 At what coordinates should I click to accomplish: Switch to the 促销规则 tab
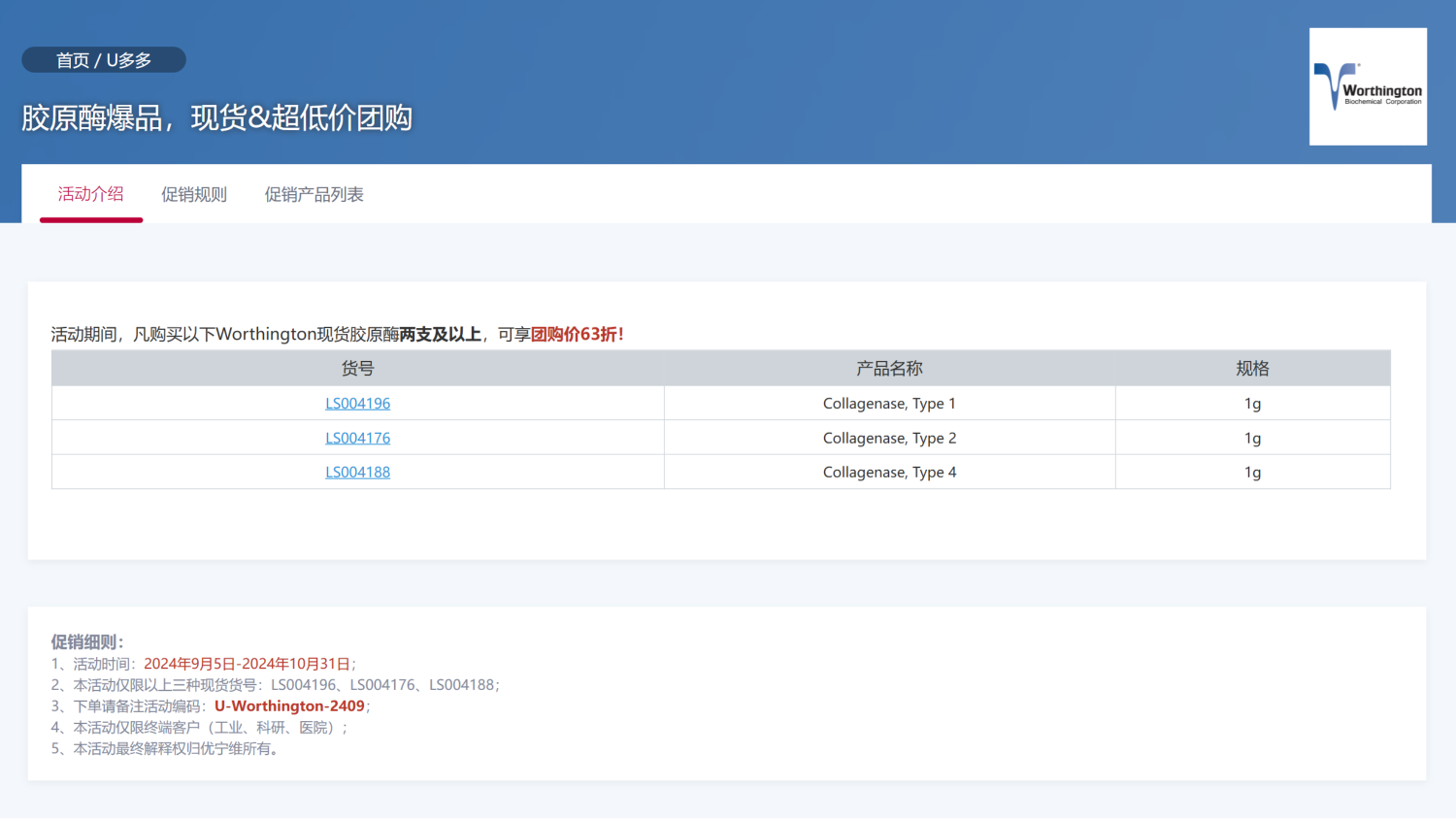tap(194, 194)
